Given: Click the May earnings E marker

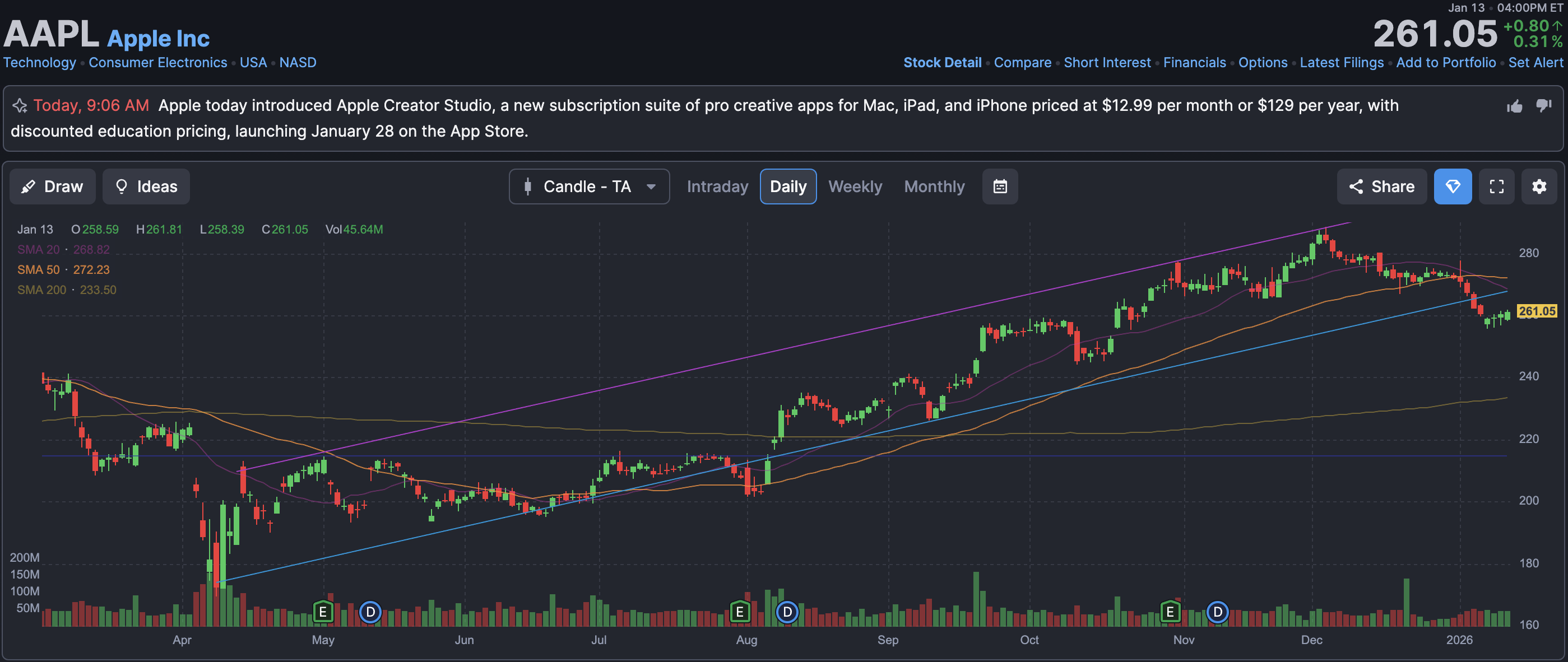Looking at the screenshot, I should coord(323,611).
